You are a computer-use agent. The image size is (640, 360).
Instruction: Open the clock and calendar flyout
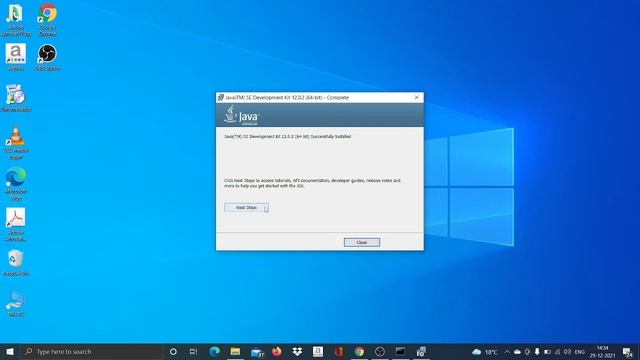[602, 351]
